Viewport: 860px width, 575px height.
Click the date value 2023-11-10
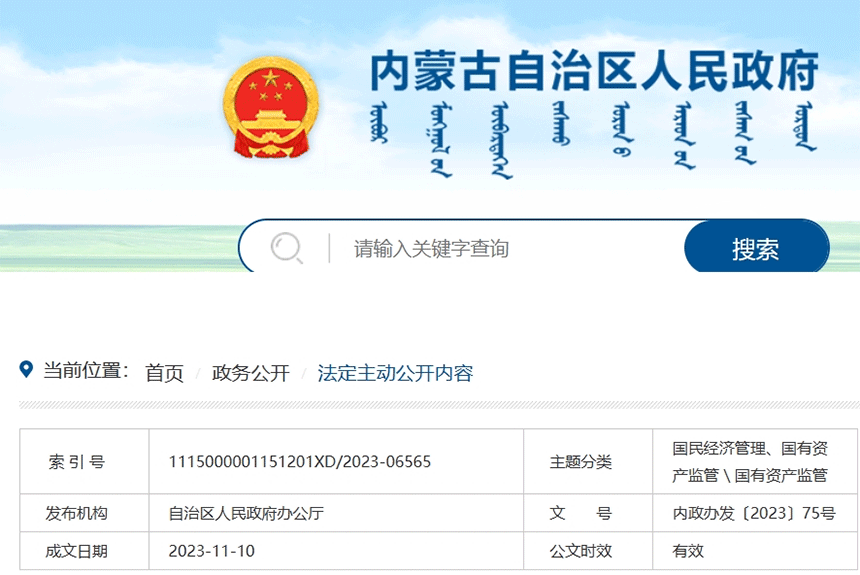[x=211, y=551]
